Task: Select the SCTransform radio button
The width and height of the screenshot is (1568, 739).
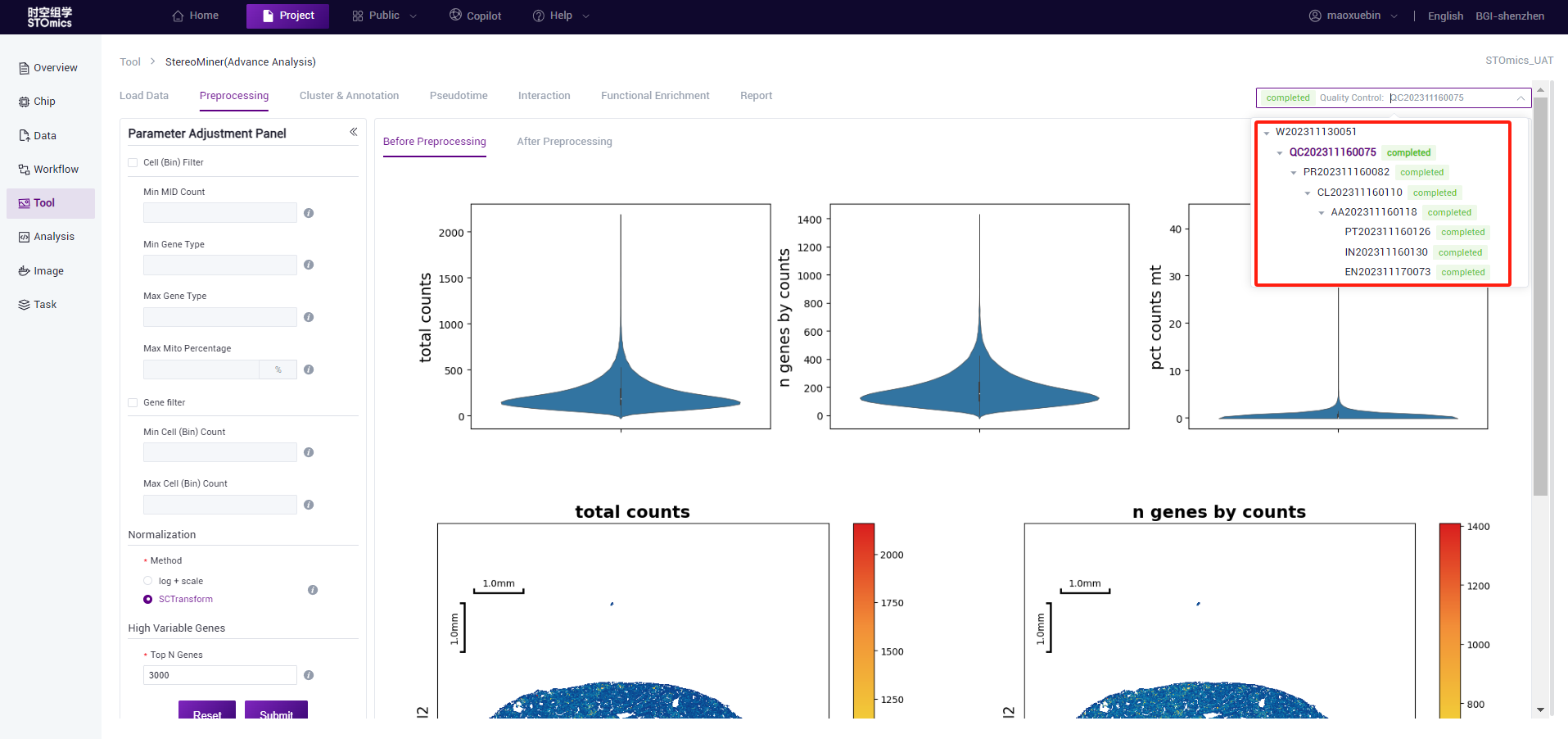Action: (148, 600)
